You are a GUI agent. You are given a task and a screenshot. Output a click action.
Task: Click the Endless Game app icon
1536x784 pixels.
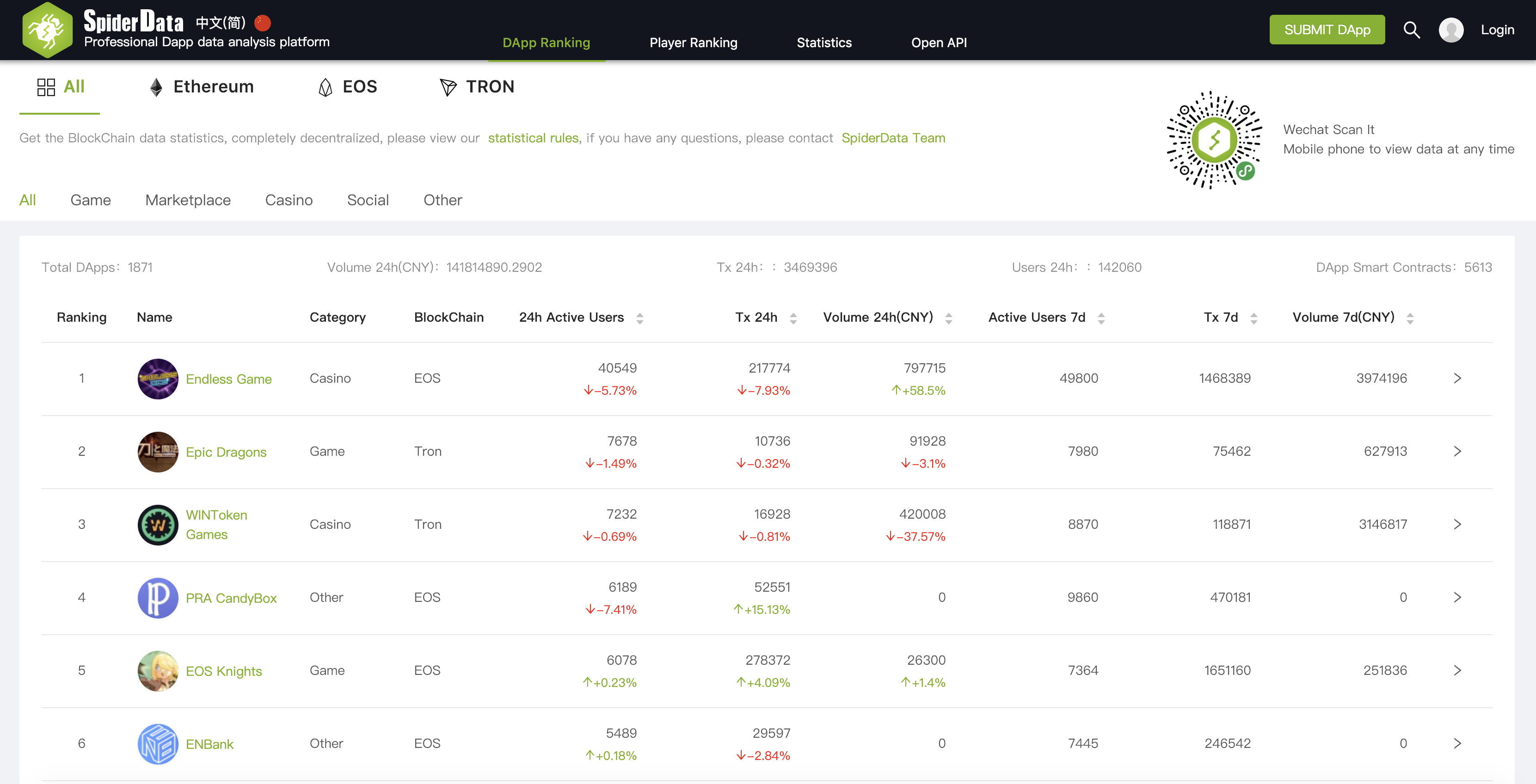157,379
